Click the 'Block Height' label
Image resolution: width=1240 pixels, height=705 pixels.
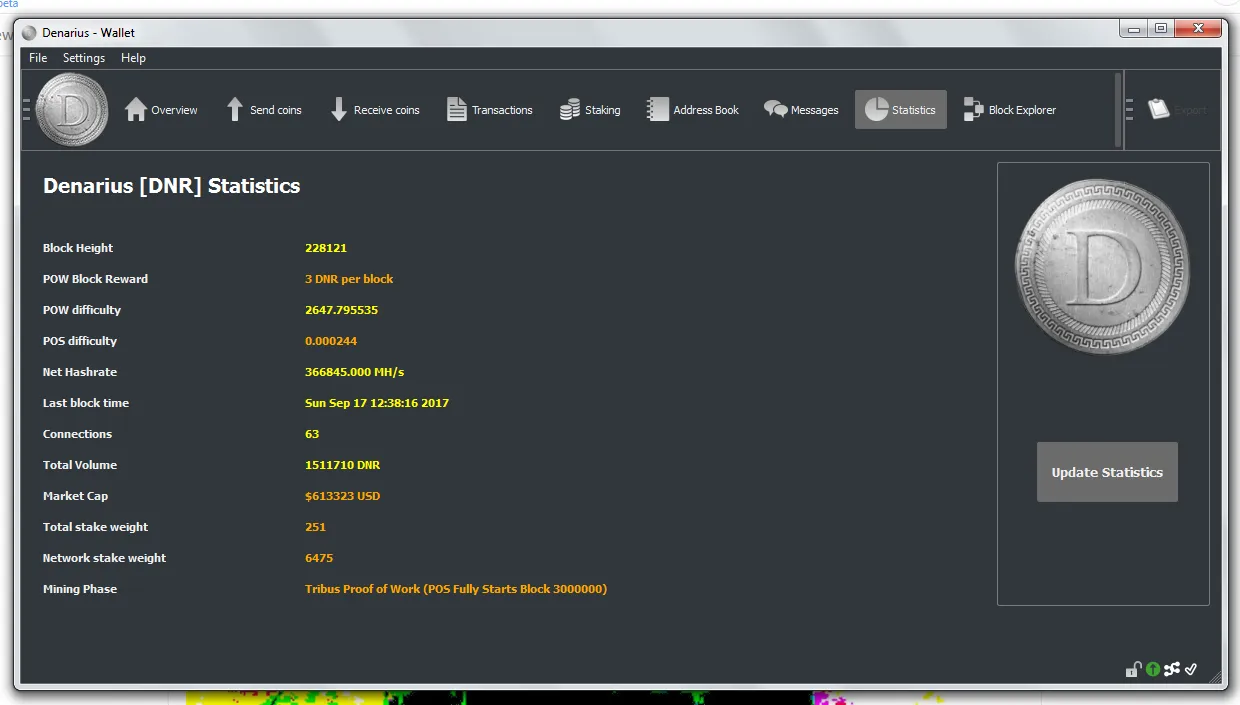point(78,248)
